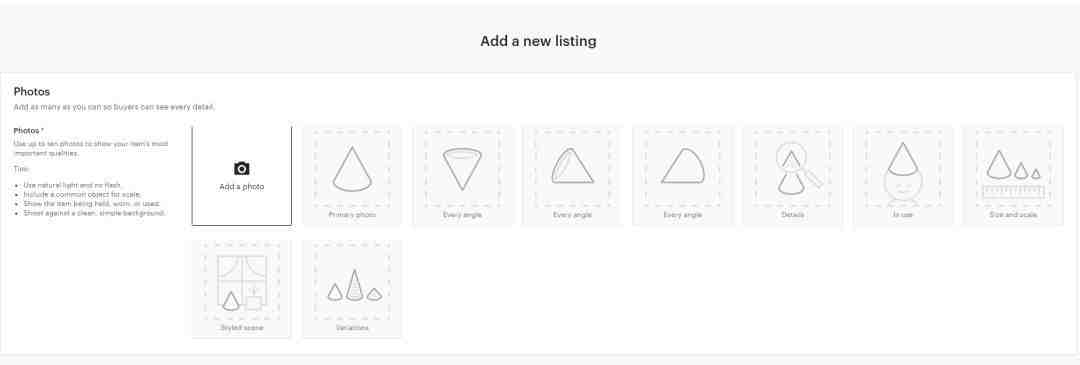Click the 'Photos' section heading
The height and width of the screenshot is (365, 1080).
[32, 92]
